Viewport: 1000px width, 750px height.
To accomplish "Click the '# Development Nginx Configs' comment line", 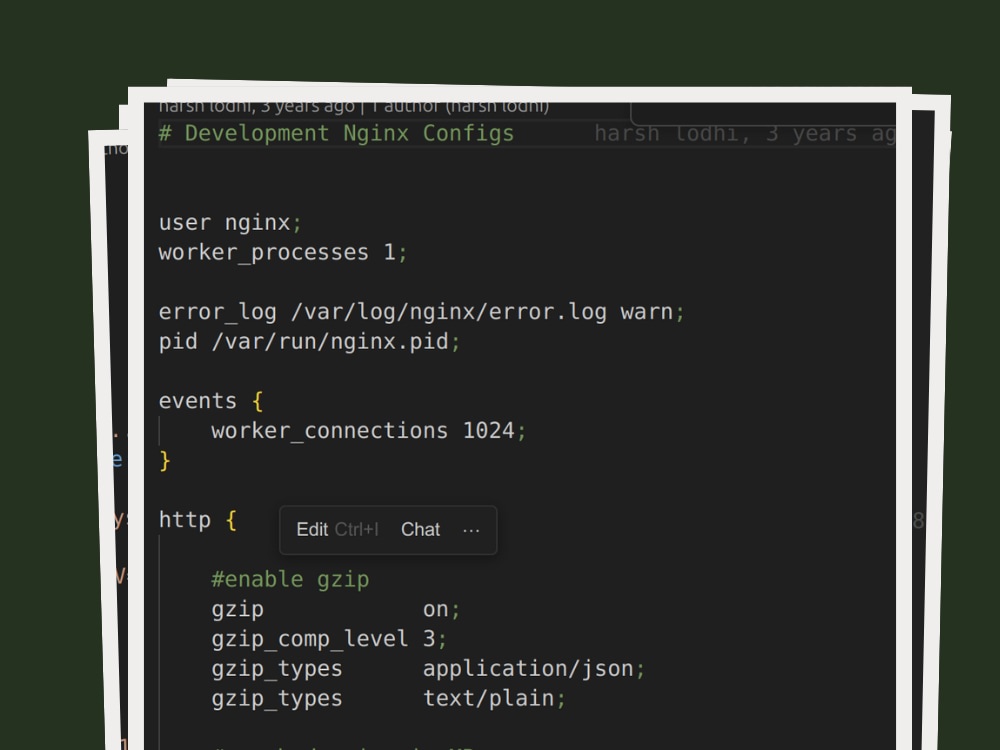I will coord(336,133).
